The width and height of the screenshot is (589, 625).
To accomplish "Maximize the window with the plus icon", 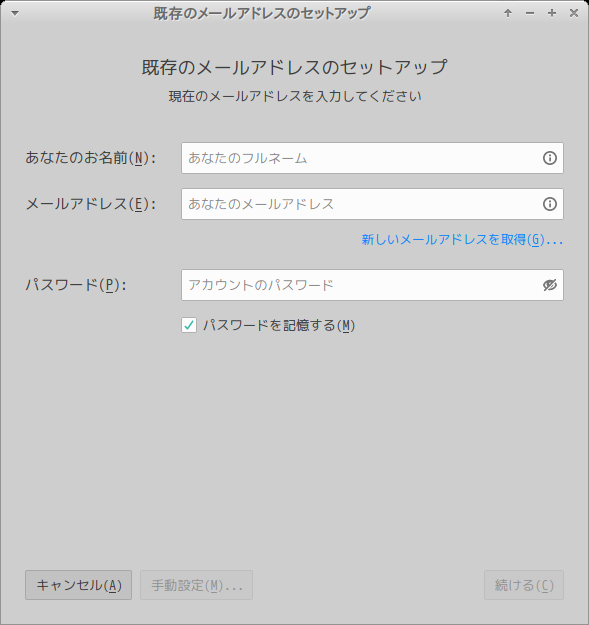I will 552,13.
